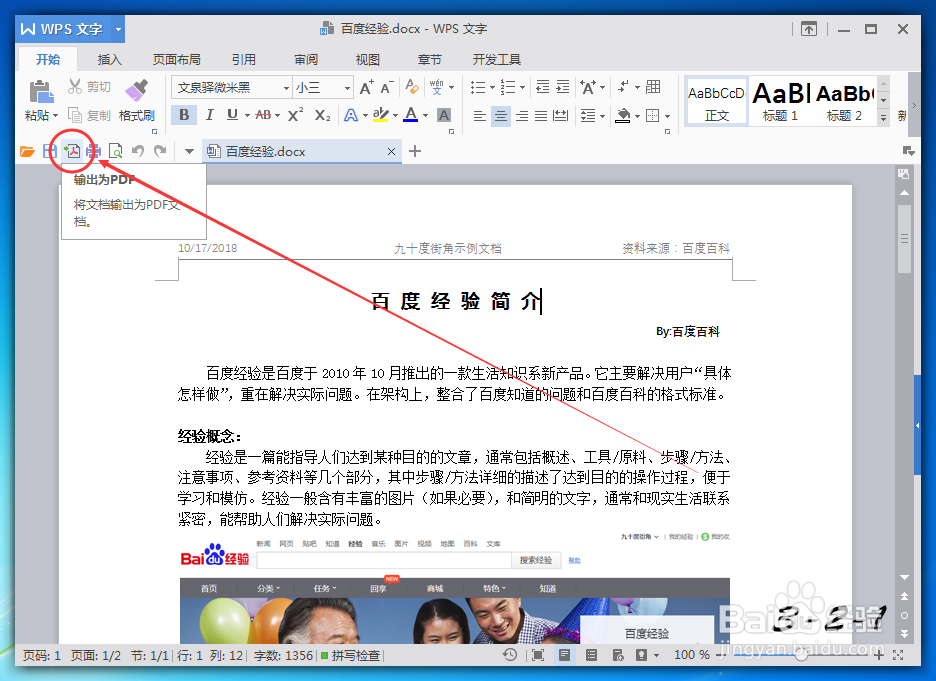
Task: Toggle align left
Action: point(479,115)
